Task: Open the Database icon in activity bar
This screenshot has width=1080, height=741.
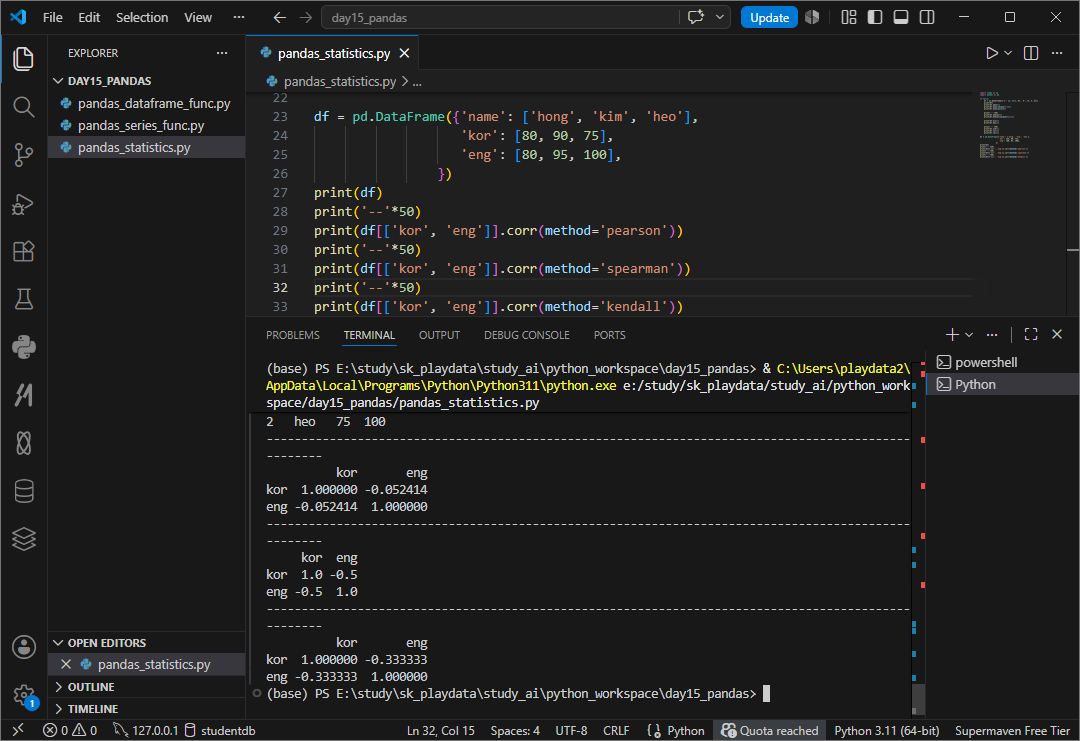Action: 23,491
